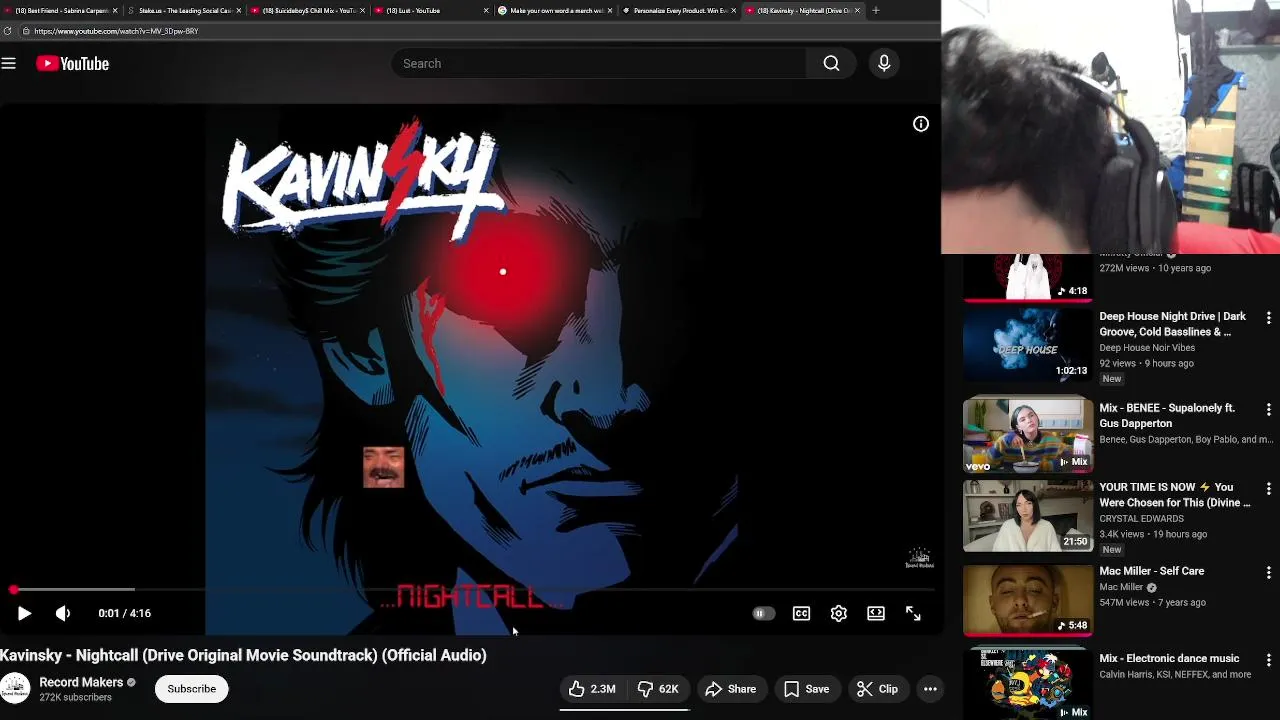Click the 272K subscribers text
The image size is (1280, 720).
coord(75,698)
